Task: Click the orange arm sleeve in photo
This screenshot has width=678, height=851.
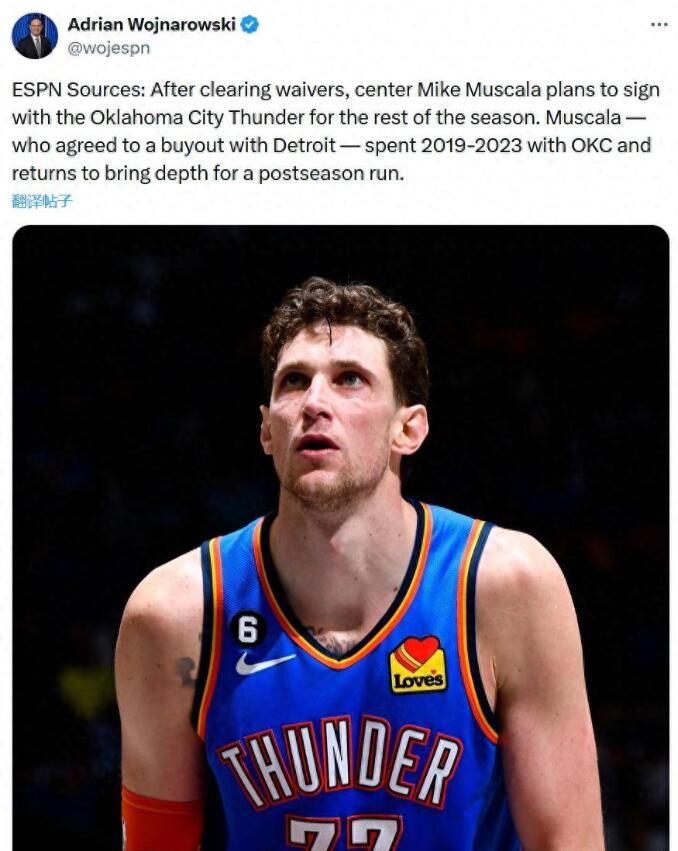Action: pyautogui.click(x=161, y=818)
